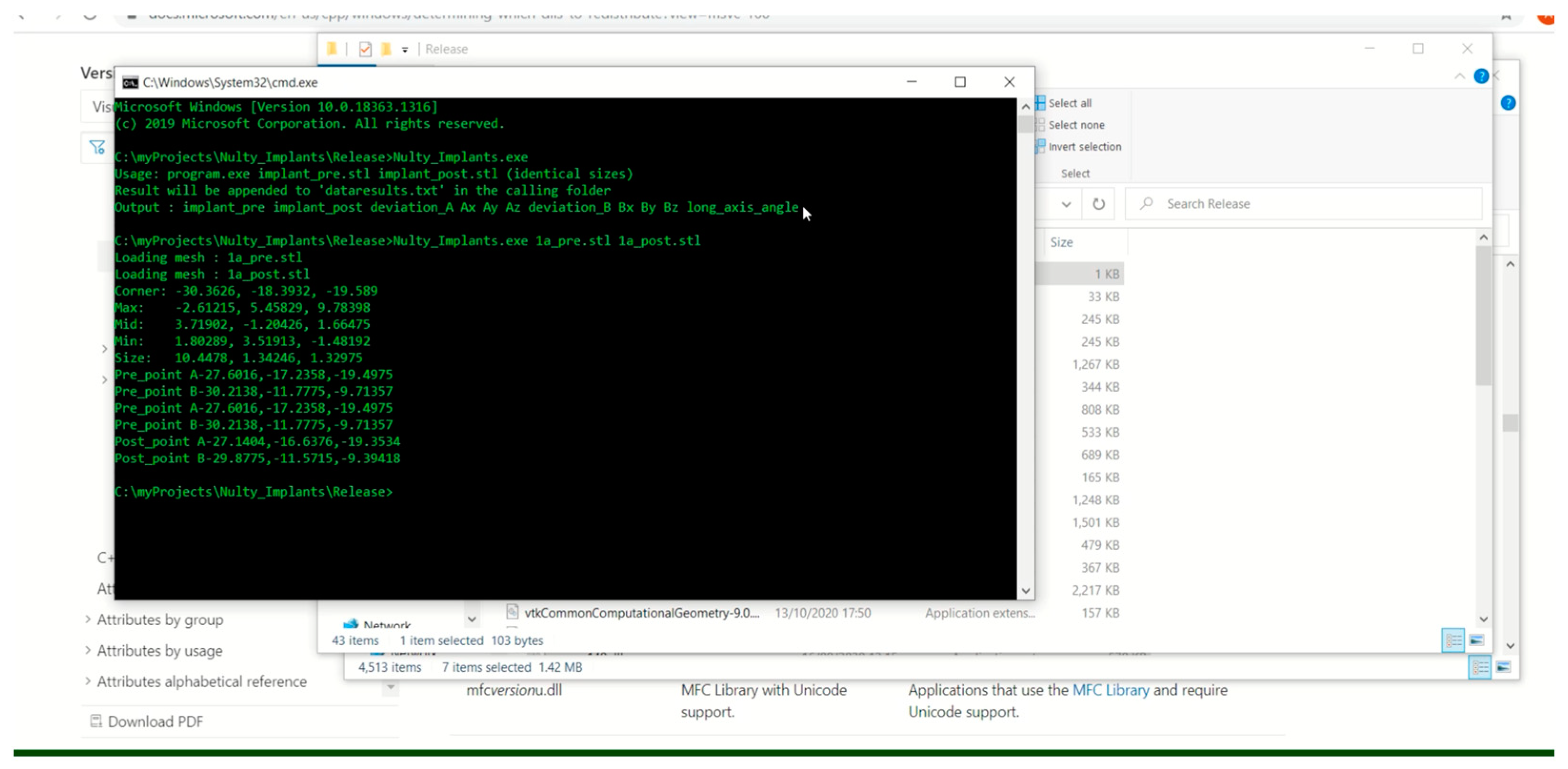
Task: Click Invert selection in the ribbon
Action: [1083, 147]
